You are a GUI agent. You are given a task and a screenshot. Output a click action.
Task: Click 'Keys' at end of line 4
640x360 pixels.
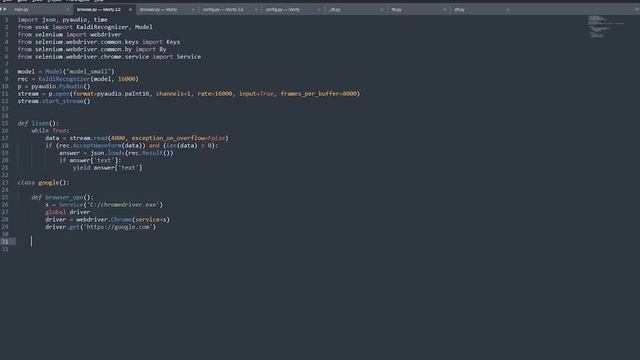[x=173, y=42]
